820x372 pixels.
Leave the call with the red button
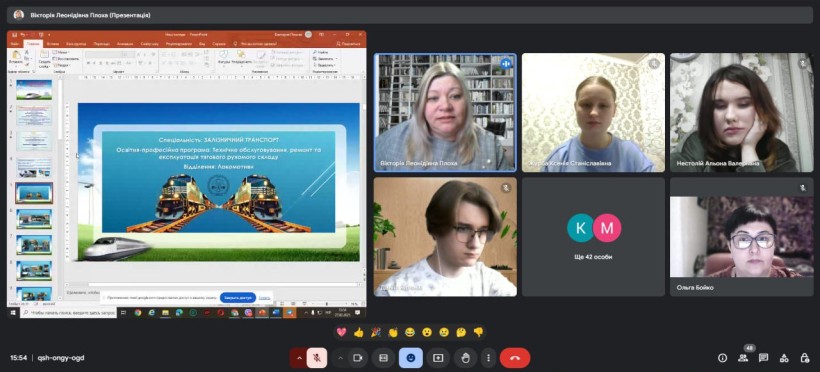click(x=515, y=358)
